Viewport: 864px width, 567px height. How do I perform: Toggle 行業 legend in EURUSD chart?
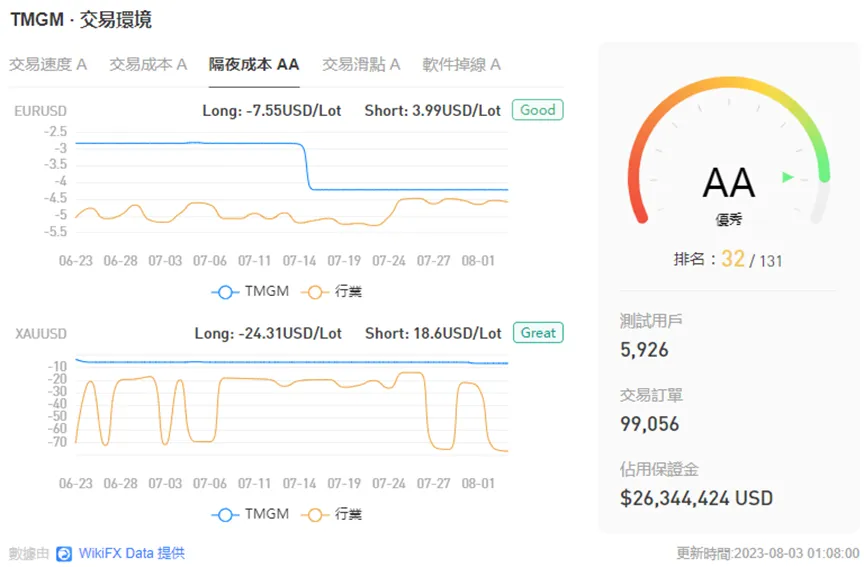pyautogui.click(x=331, y=291)
